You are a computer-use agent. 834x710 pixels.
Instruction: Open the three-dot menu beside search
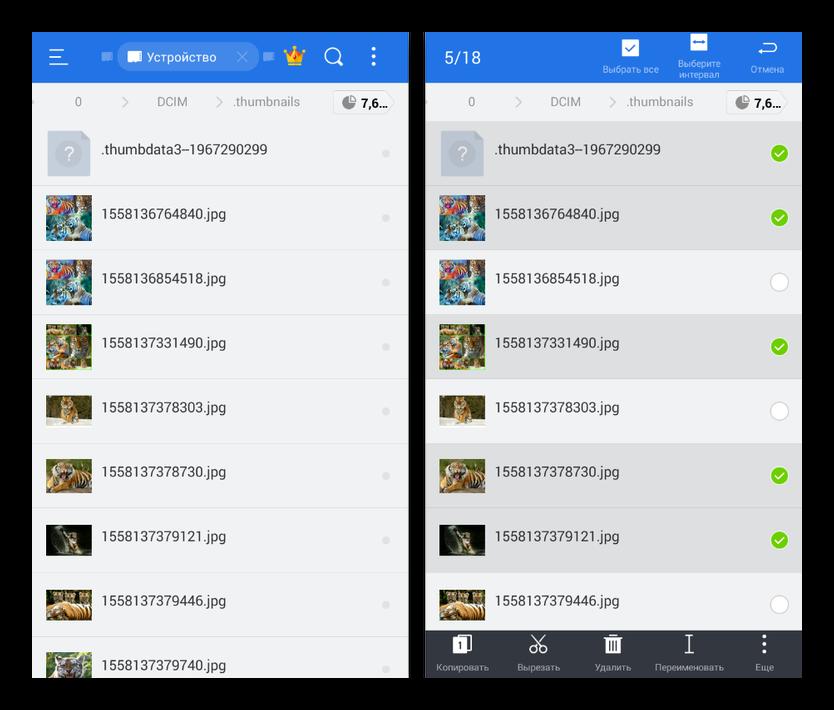pyautogui.click(x=374, y=57)
